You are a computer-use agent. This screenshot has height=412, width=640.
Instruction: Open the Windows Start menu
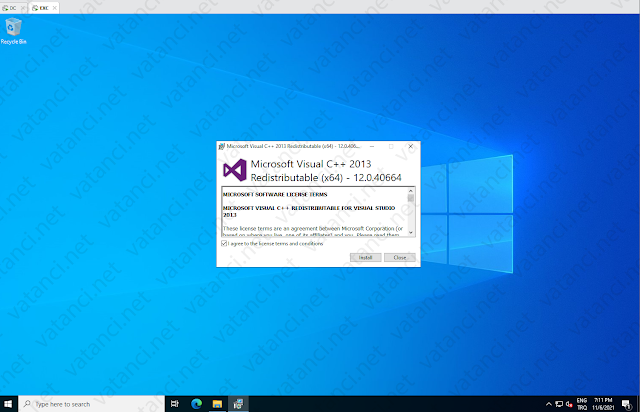pyautogui.click(x=8, y=404)
